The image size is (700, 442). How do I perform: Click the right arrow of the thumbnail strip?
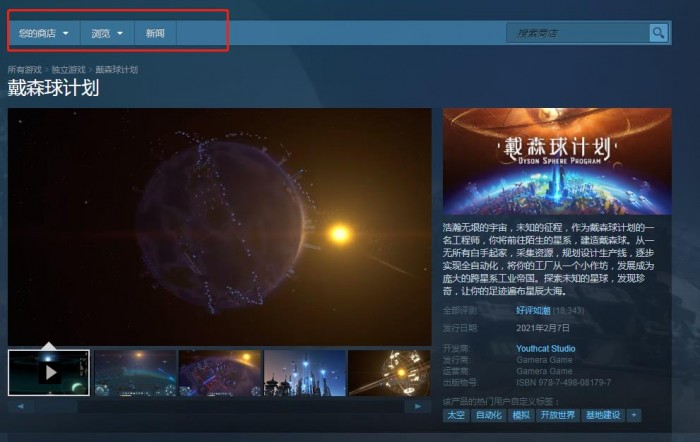[x=418, y=406]
